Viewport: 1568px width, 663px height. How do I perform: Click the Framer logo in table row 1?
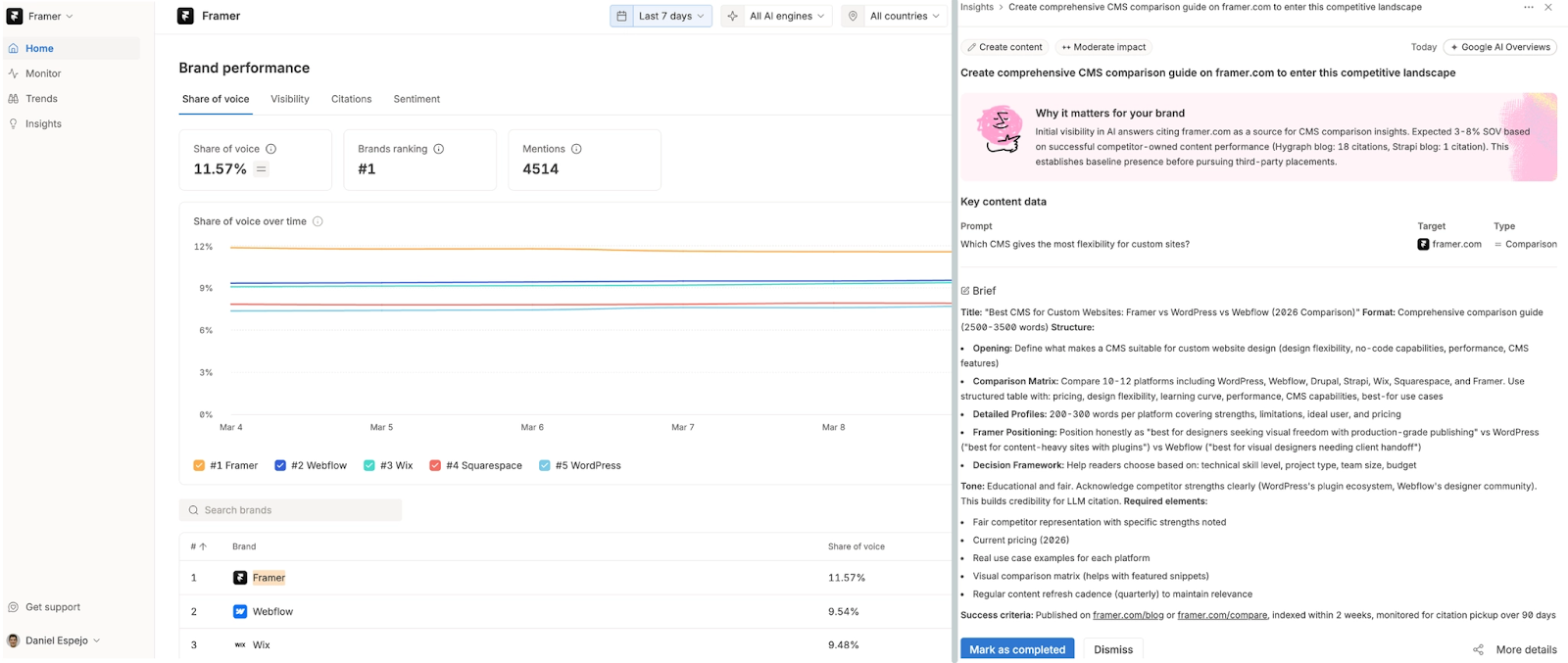[240, 578]
